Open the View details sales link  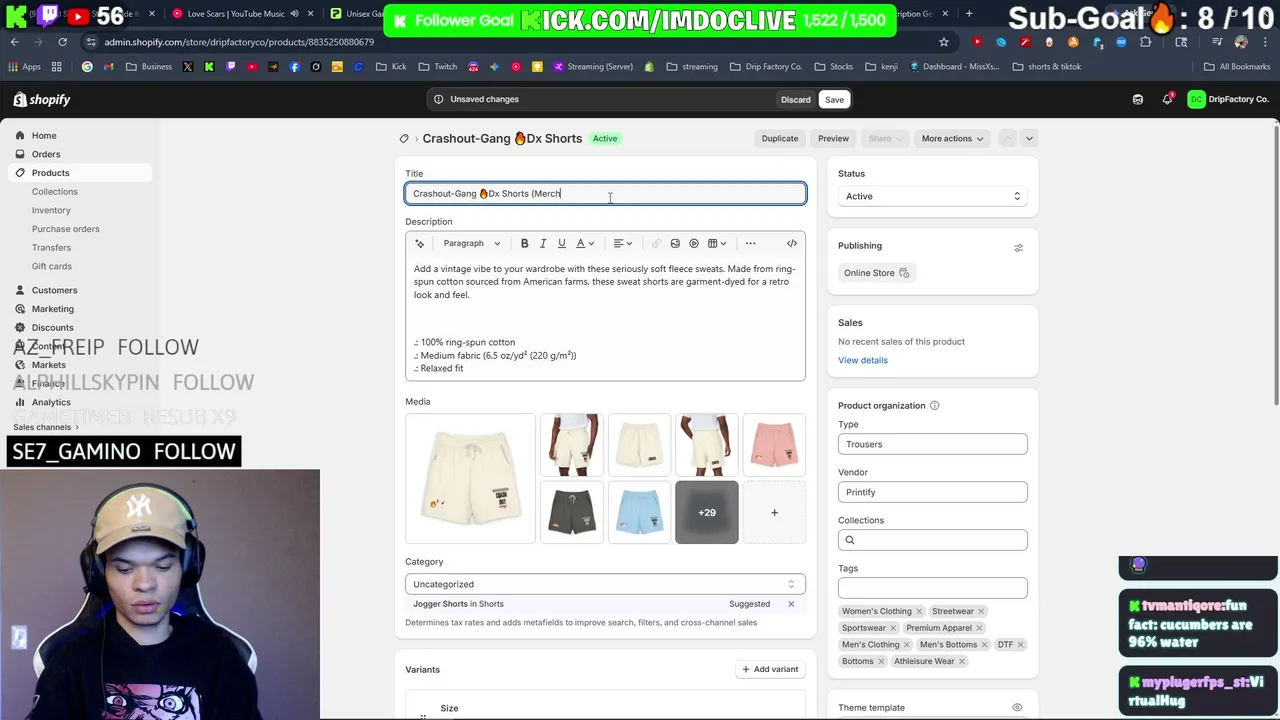863,360
